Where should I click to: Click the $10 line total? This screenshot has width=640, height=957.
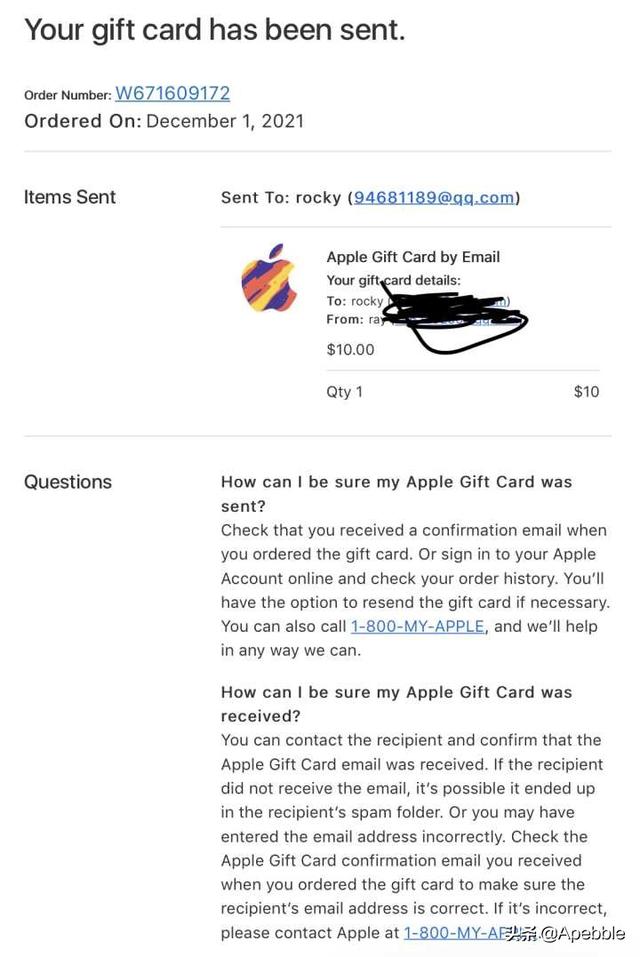click(586, 392)
